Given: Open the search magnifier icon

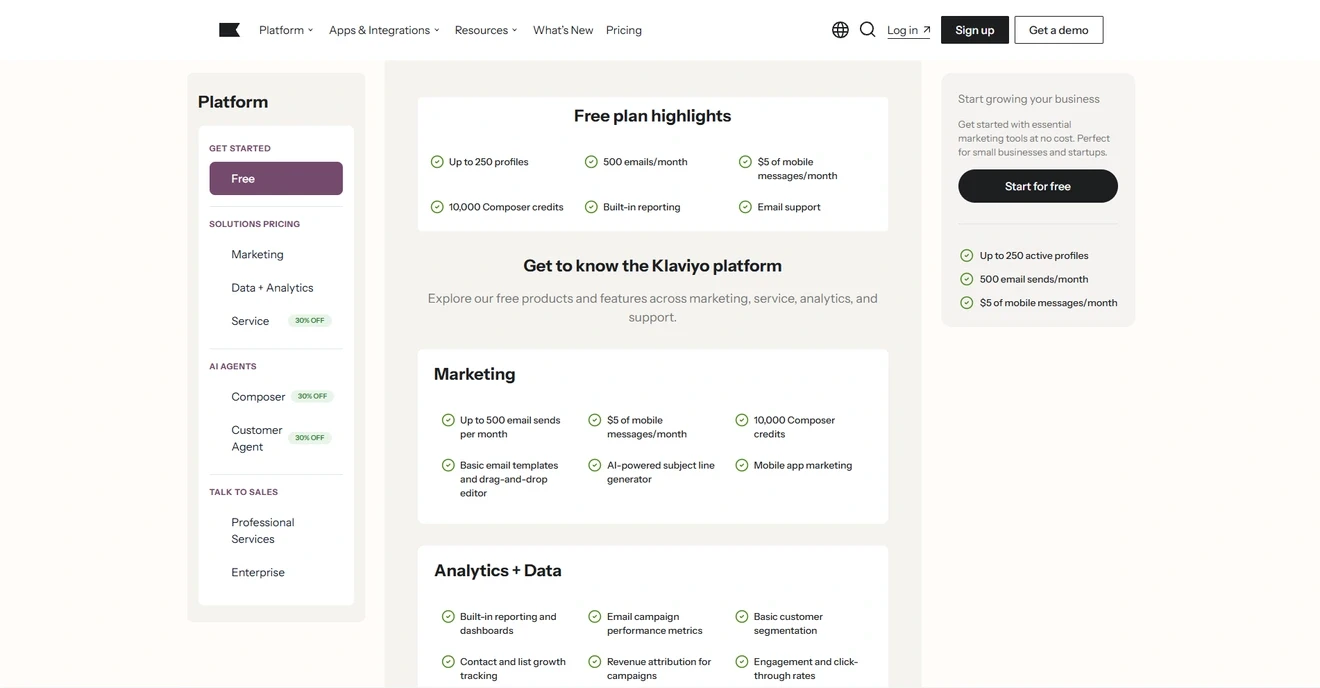Looking at the screenshot, I should click(x=868, y=30).
